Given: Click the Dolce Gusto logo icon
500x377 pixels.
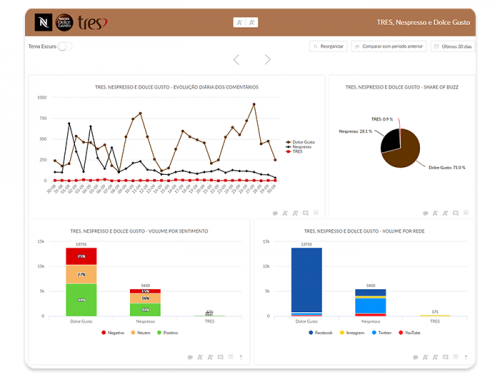Looking at the screenshot, I should point(64,22).
